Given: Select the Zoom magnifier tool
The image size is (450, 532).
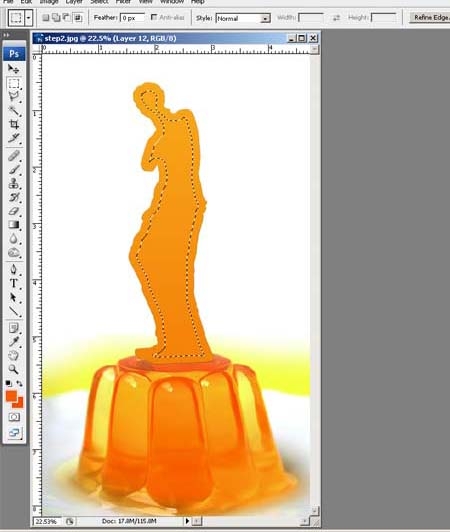Looking at the screenshot, I should [x=14, y=369].
